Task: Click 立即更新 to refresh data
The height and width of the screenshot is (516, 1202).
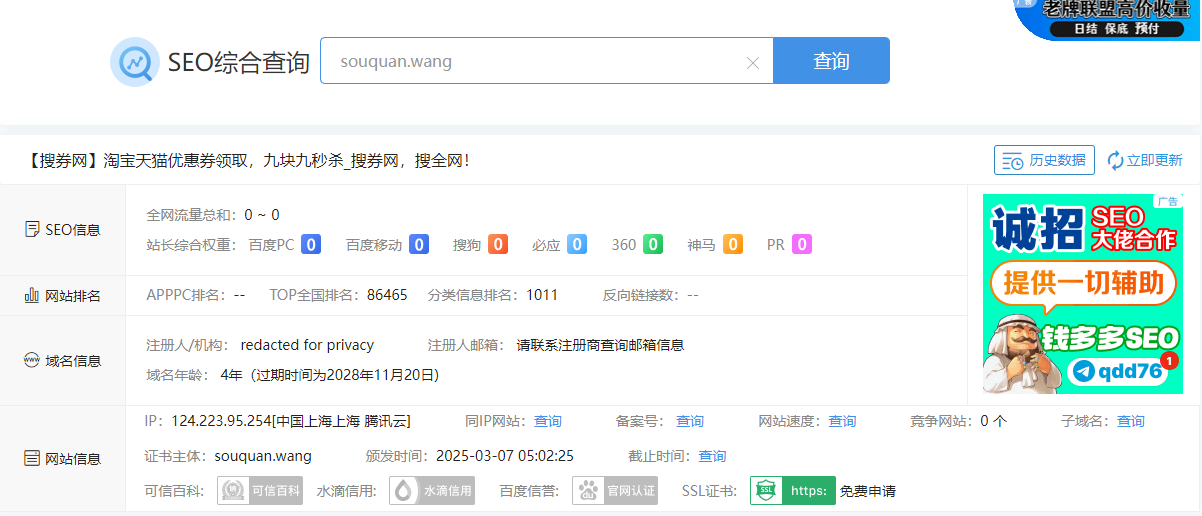Action: [1144, 160]
